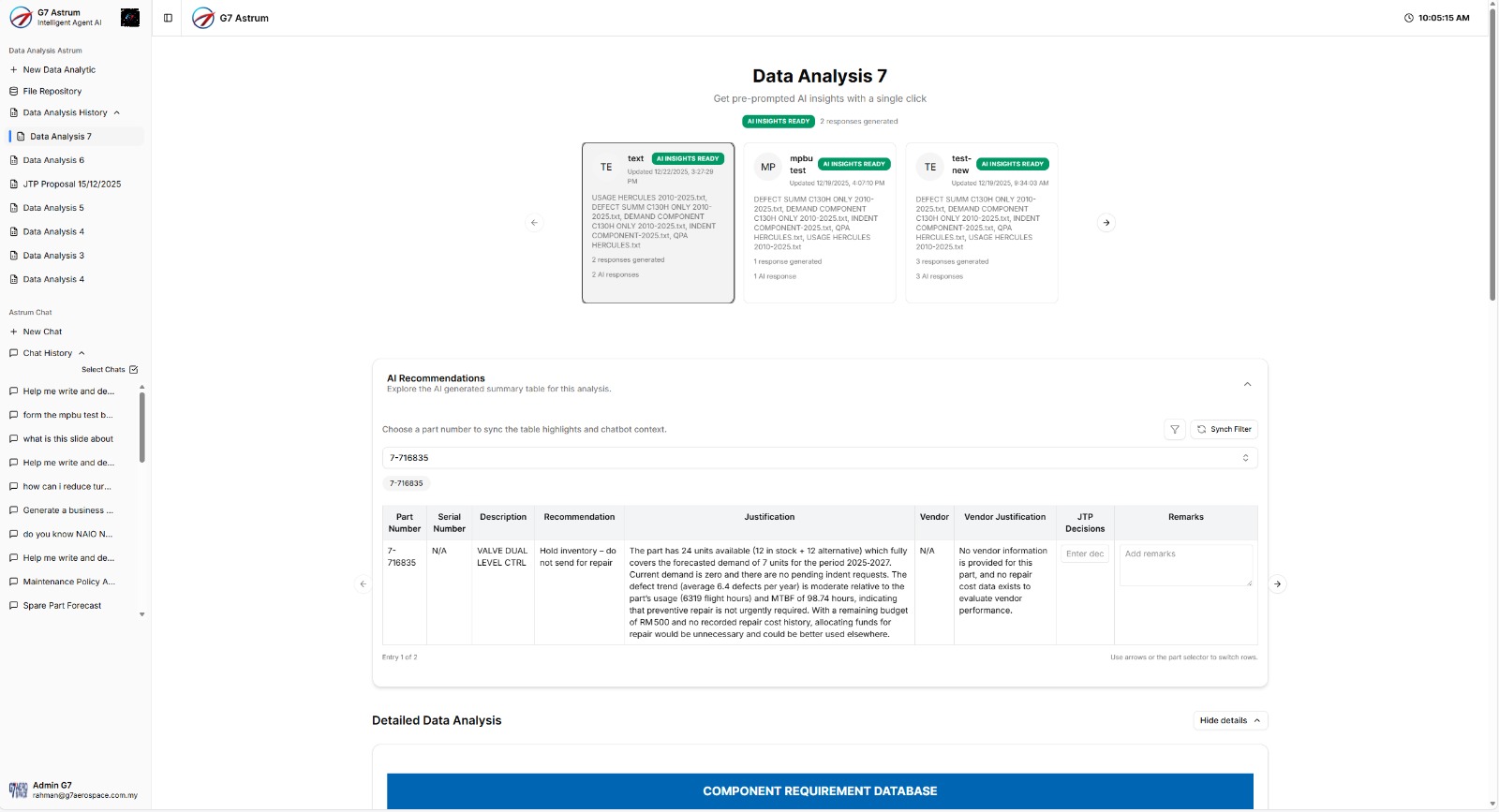This screenshot has width=1499, height=812.
Task: Collapse the Data Analysis History section
Action: pyautogui.click(x=116, y=112)
